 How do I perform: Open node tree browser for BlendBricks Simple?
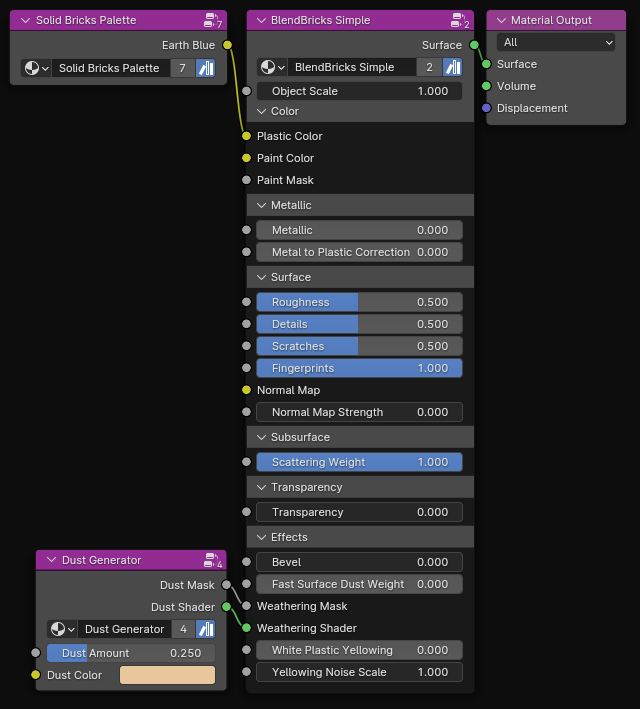point(273,67)
